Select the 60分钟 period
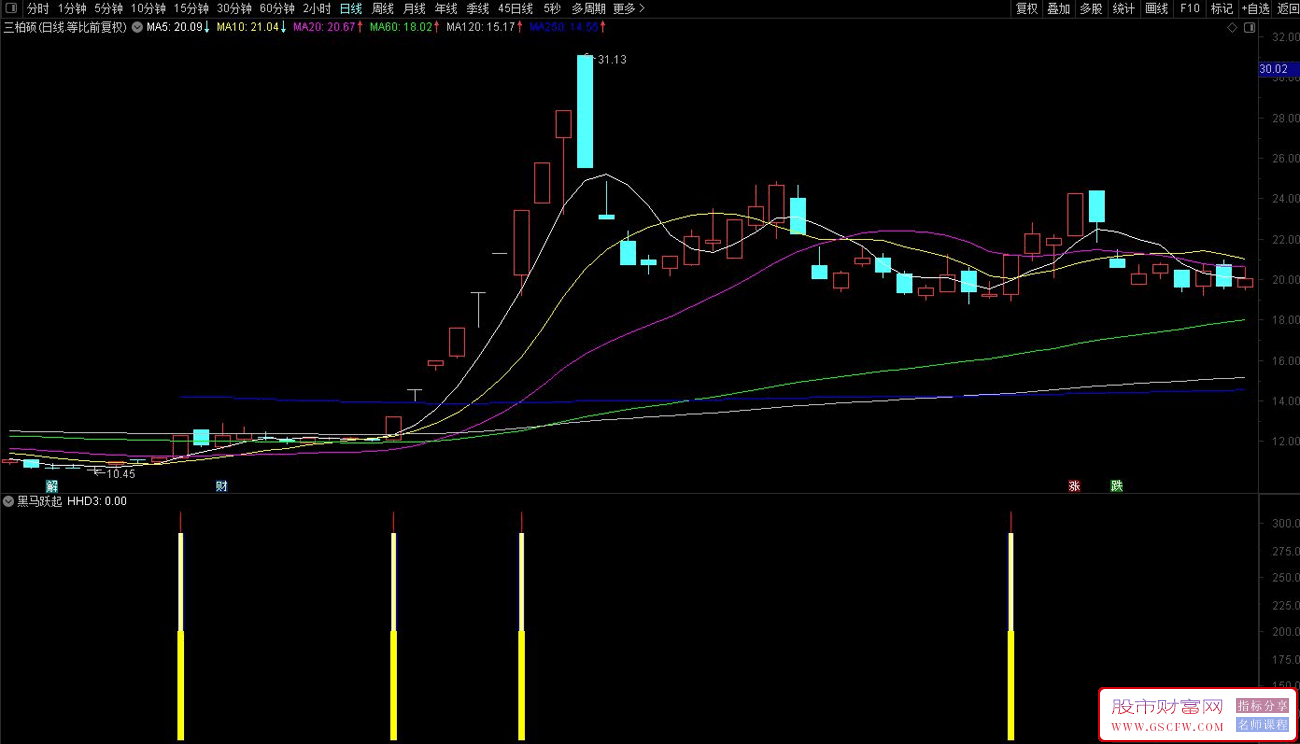This screenshot has width=1300, height=744. pos(277,9)
